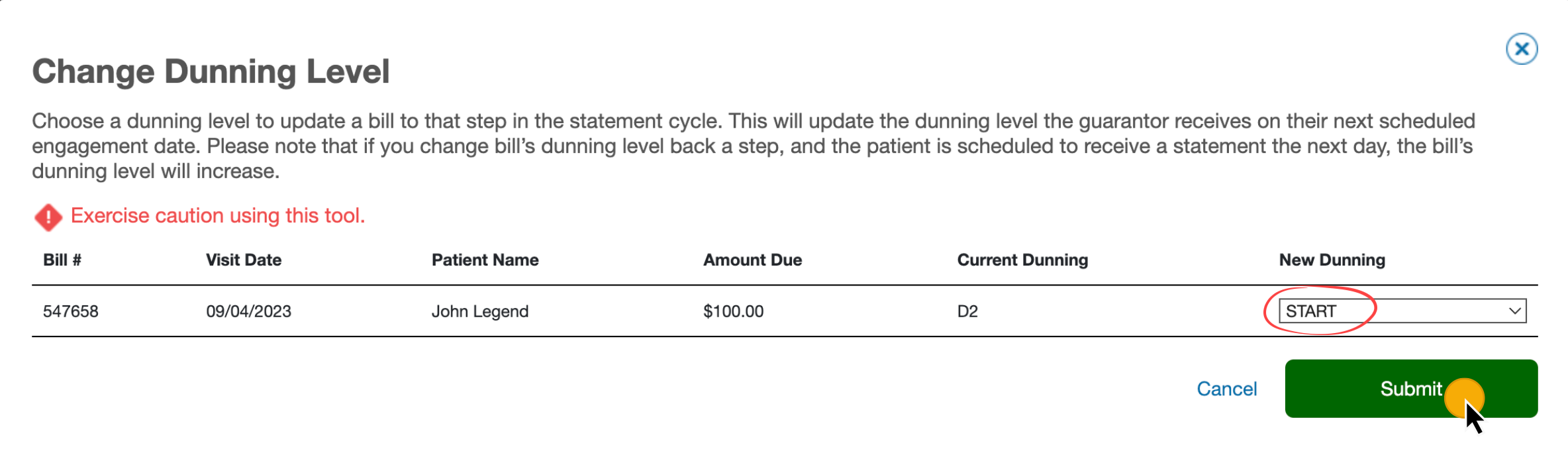Select the Patient Name column header
The image size is (1568, 449).
(x=485, y=260)
